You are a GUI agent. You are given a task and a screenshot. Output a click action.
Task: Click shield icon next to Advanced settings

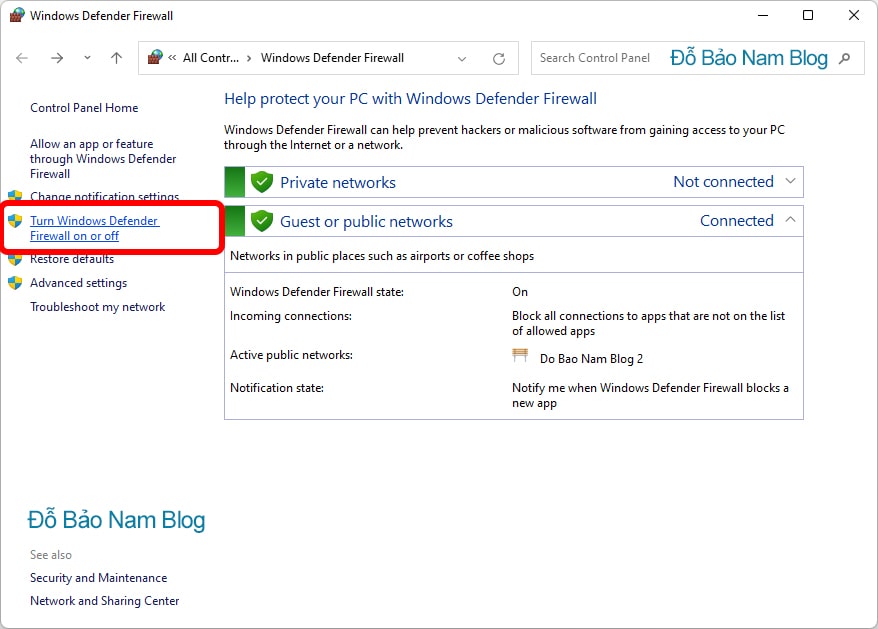(15, 283)
